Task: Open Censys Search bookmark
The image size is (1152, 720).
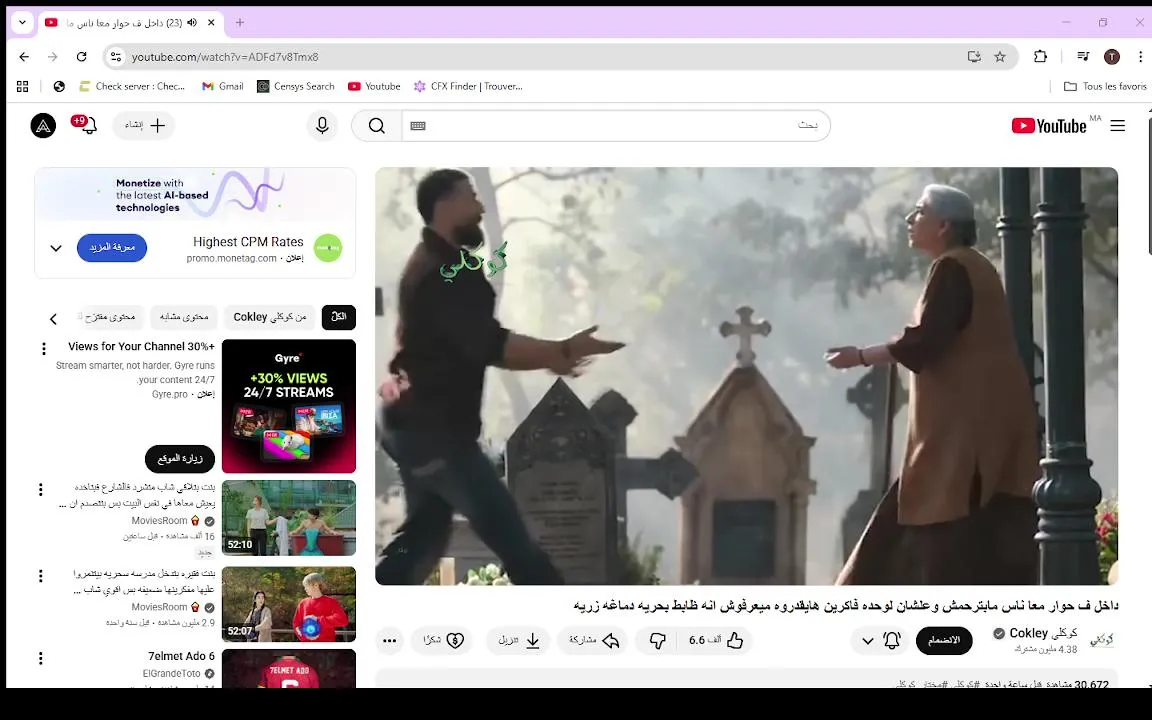Action: pos(295,86)
